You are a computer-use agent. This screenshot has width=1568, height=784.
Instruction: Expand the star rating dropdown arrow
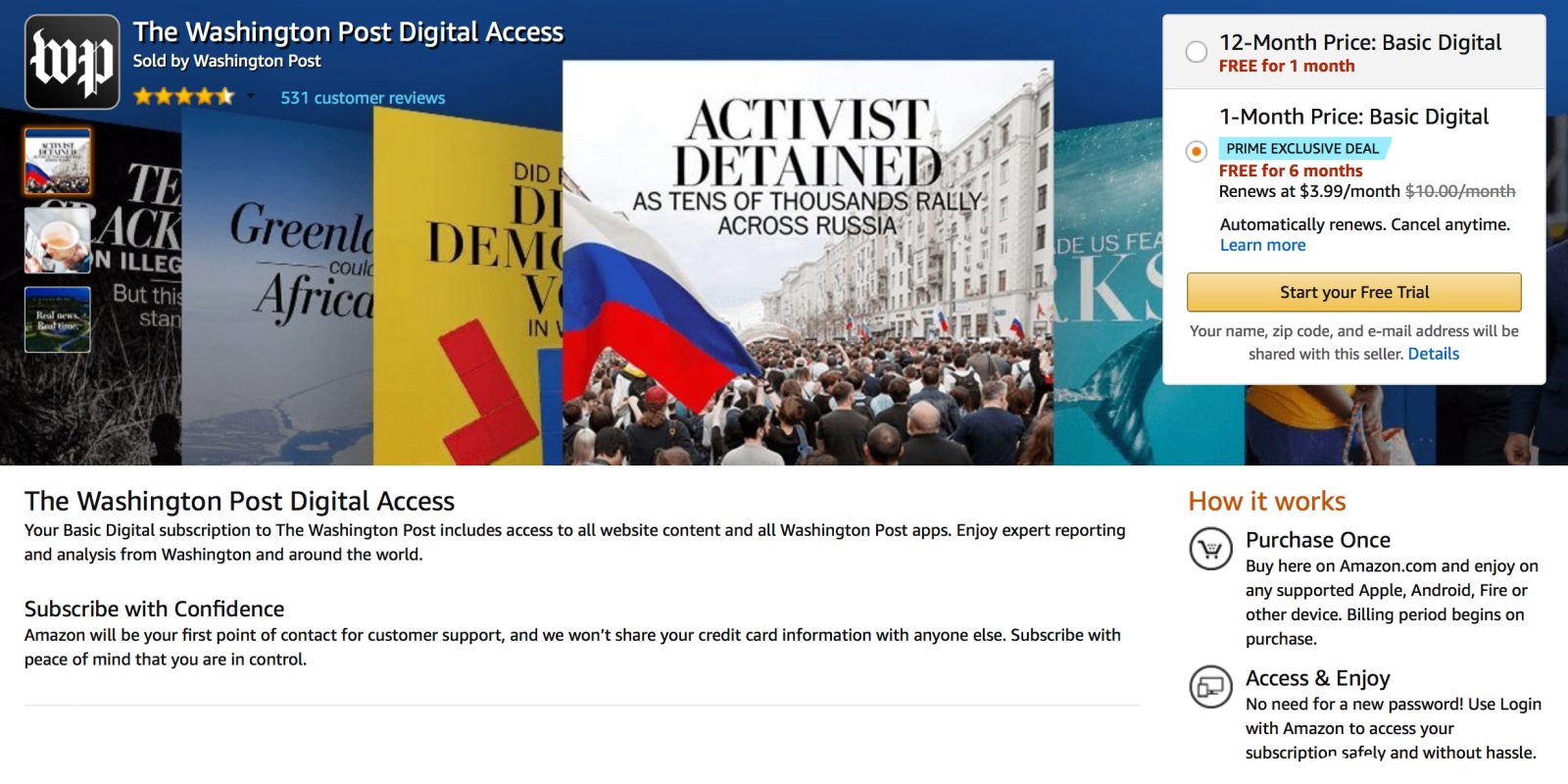coord(251,97)
